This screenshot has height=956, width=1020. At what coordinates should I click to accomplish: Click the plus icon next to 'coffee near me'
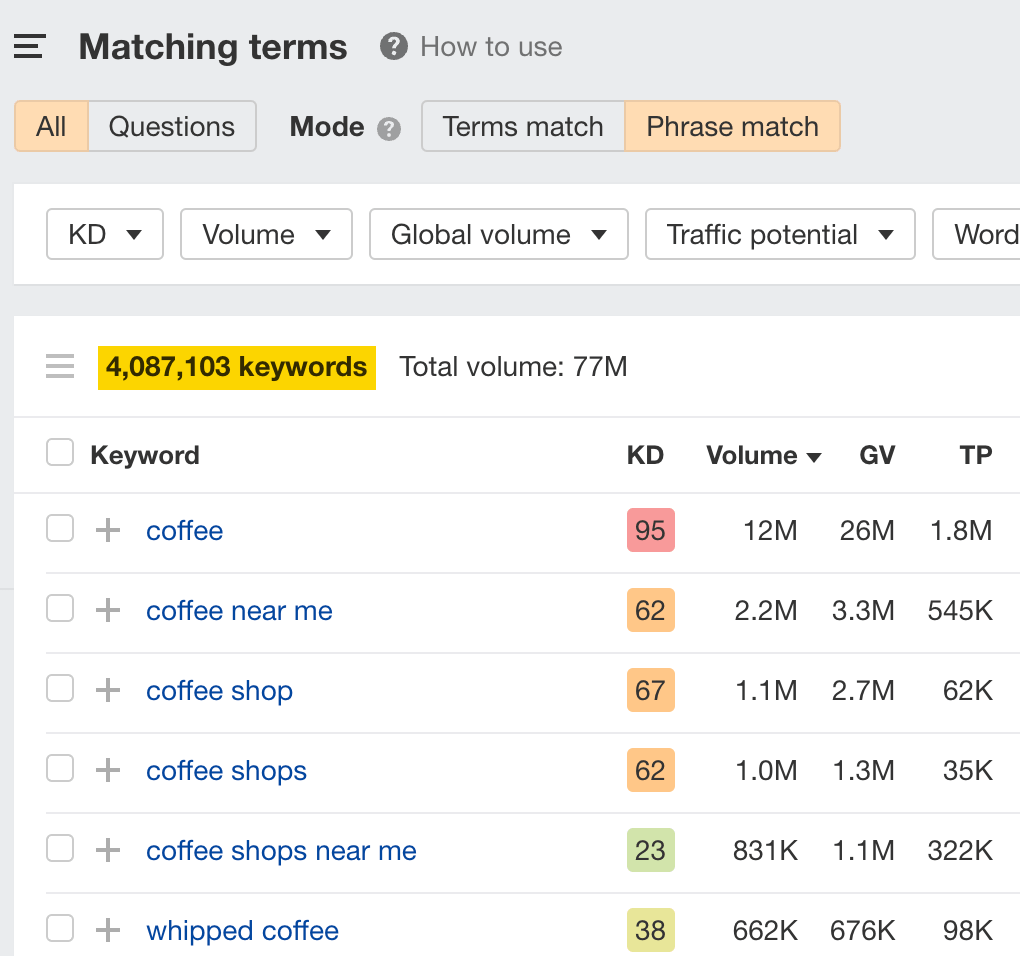pos(107,610)
